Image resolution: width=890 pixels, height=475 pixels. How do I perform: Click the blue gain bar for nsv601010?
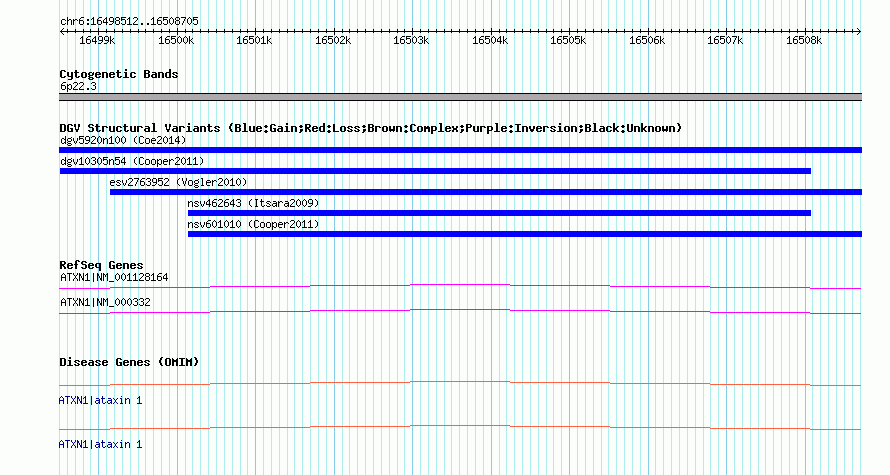pos(525,234)
